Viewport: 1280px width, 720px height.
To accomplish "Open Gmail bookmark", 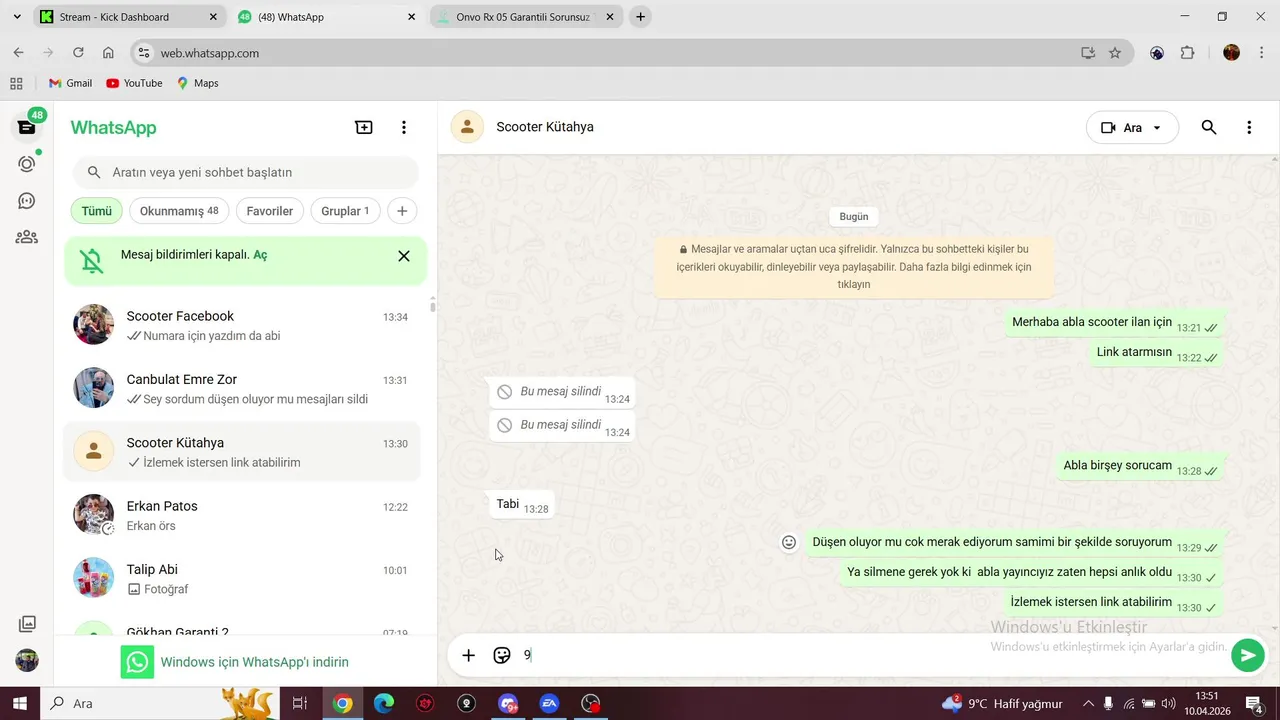I will pos(70,83).
